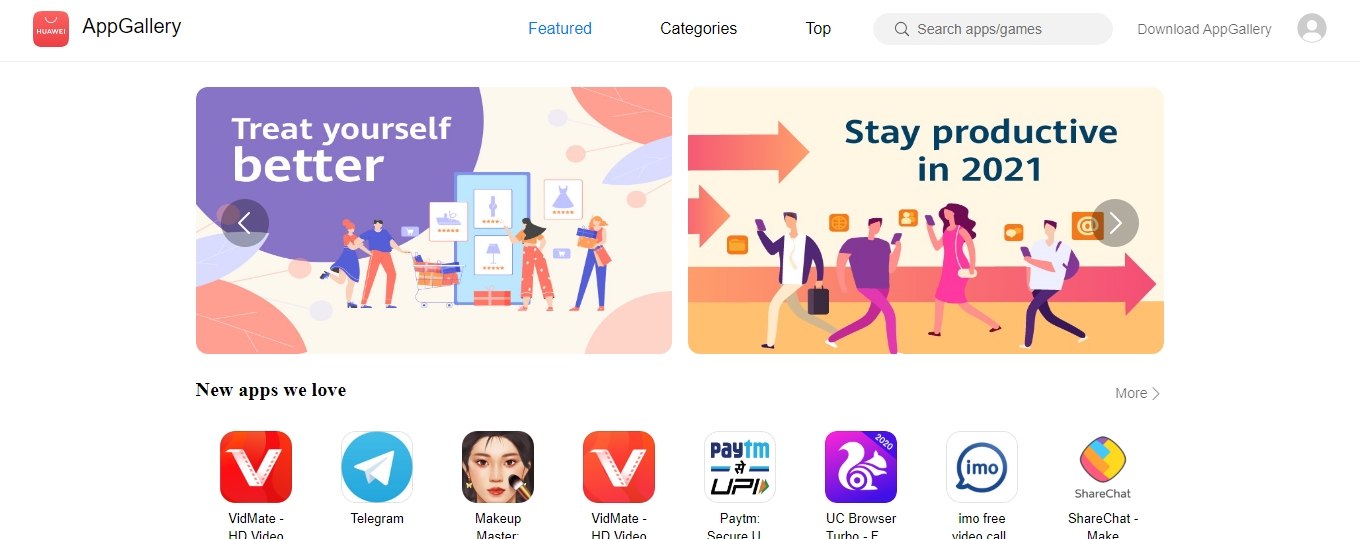Expand New apps list via More
The image size is (1360, 539).
click(1138, 393)
